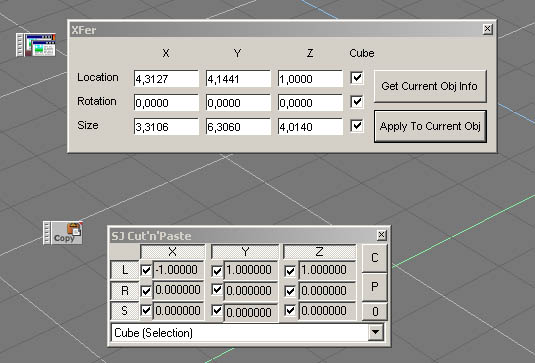Click the Copy plugin toolbar icon

(63, 233)
